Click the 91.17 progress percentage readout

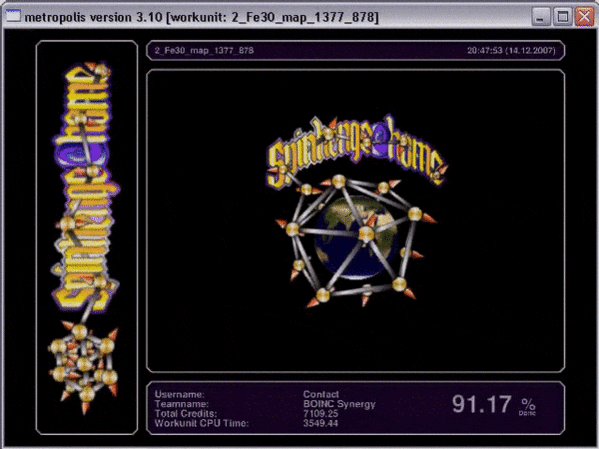pyautogui.click(x=482, y=404)
